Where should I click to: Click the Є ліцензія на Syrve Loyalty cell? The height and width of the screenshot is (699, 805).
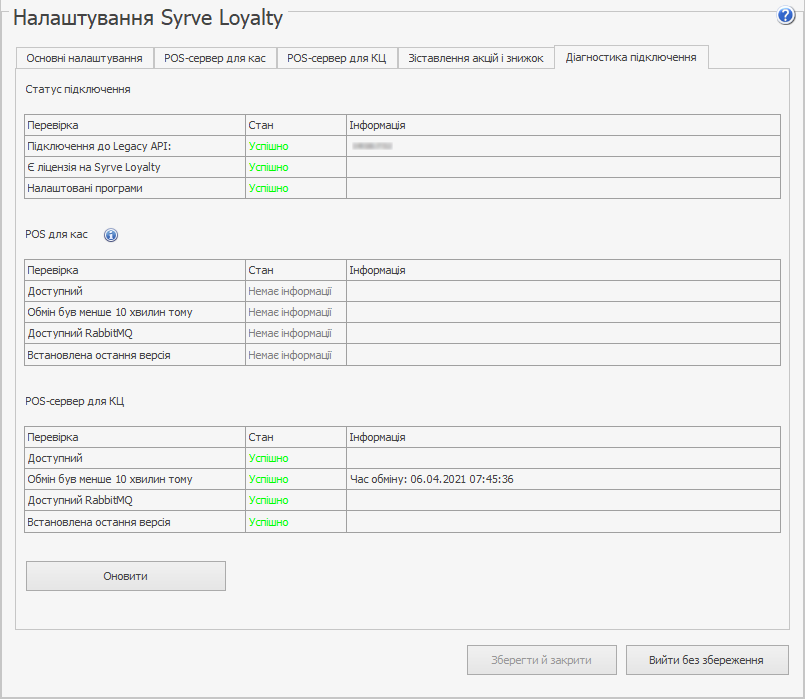tap(135, 167)
